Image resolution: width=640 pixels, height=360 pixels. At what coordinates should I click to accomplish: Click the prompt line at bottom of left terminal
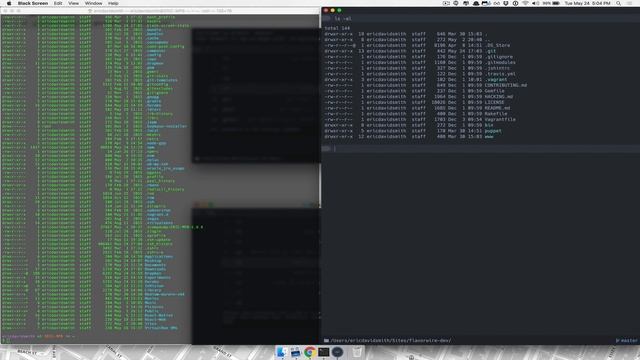39,336
